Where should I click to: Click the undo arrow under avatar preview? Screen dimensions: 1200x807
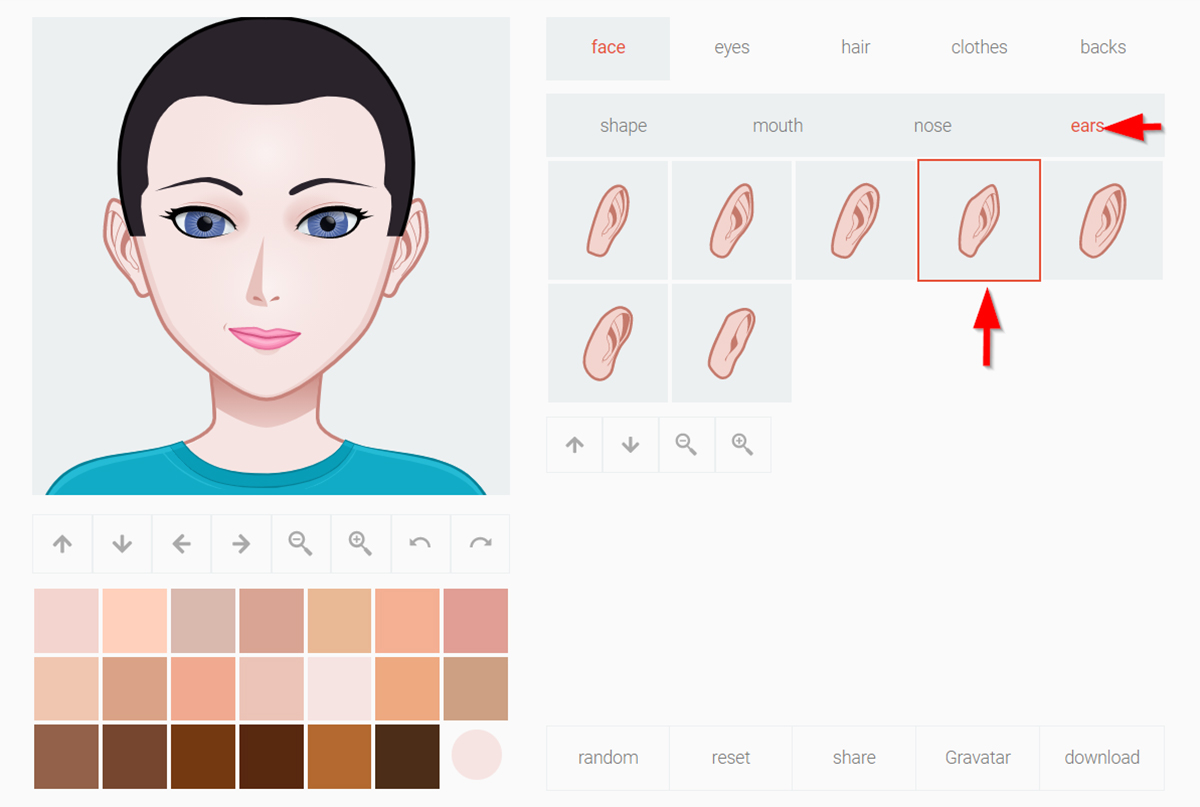tap(420, 544)
